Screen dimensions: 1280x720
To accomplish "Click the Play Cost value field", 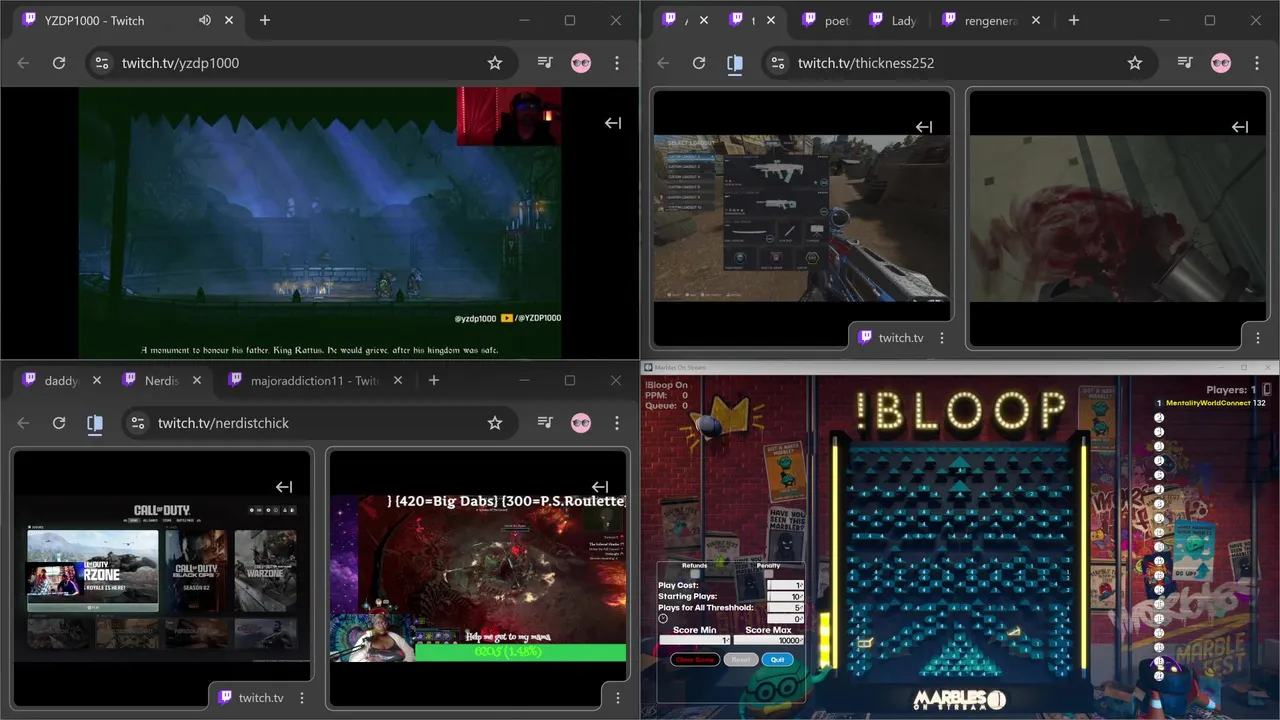I will 786,585.
